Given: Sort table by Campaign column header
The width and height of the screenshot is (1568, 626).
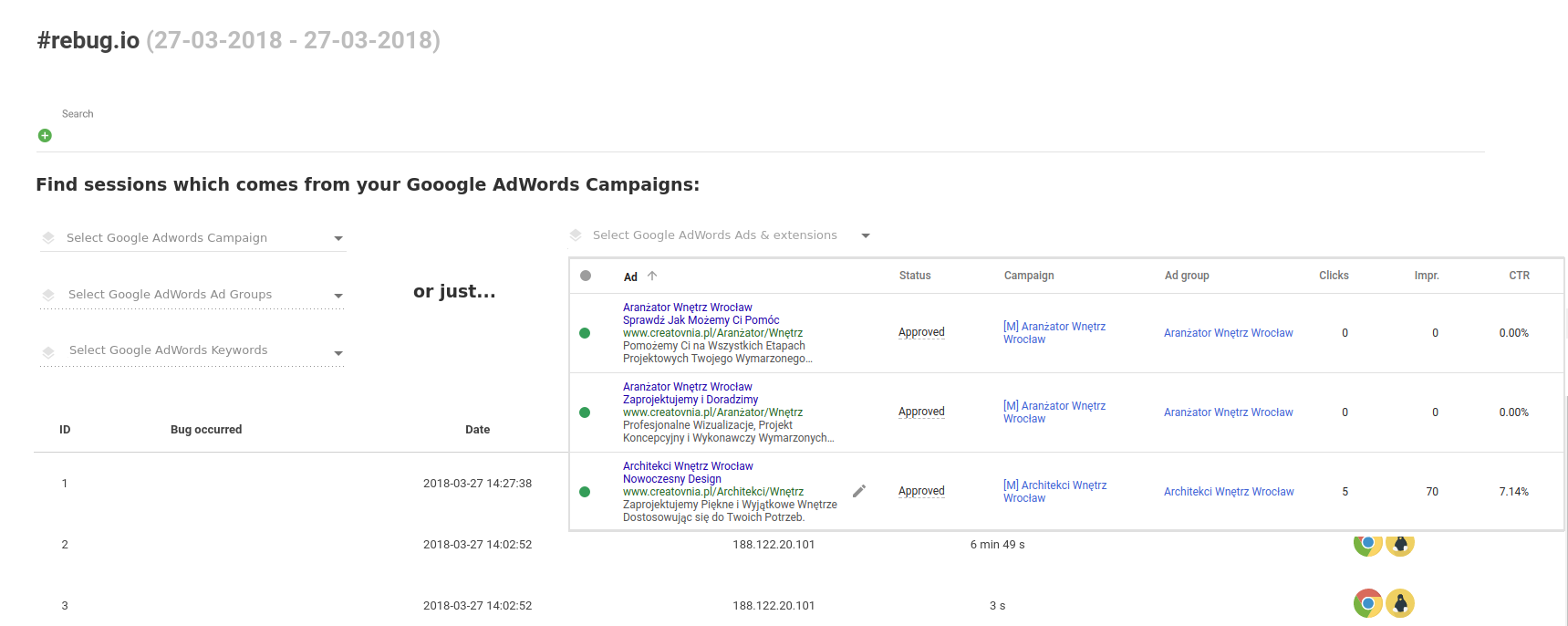Looking at the screenshot, I should (1029, 276).
